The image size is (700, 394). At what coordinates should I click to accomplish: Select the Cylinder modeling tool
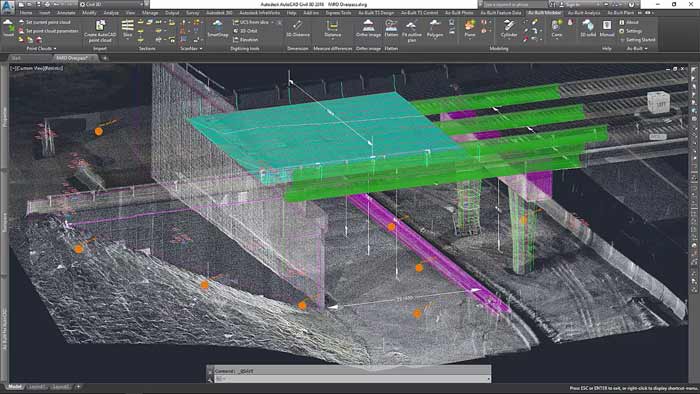(x=508, y=28)
